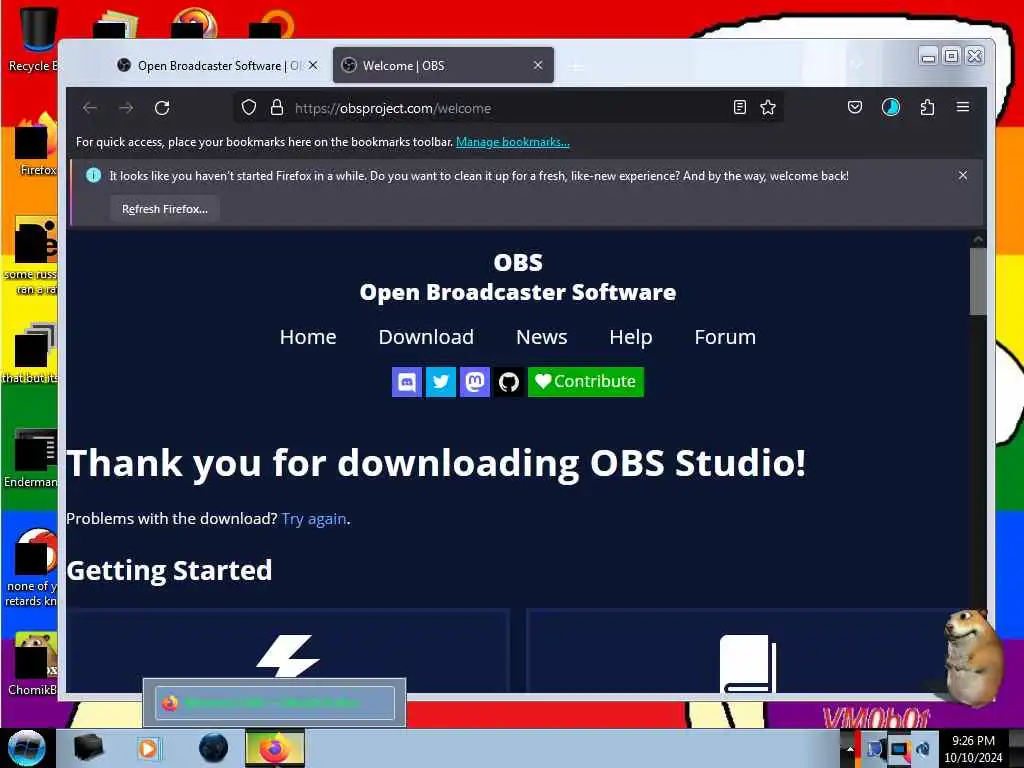The height and width of the screenshot is (768, 1024).
Task: Open the Home nav link
Action: [308, 337]
